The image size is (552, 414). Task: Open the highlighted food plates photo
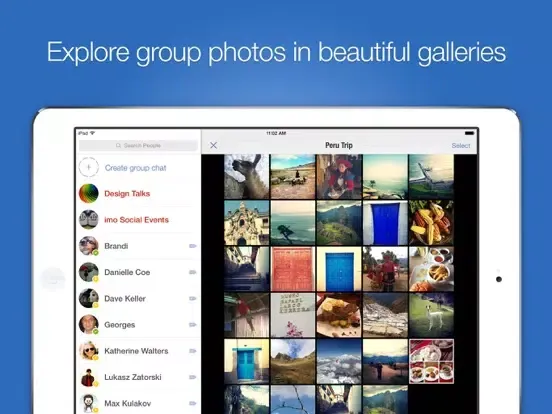point(431,361)
